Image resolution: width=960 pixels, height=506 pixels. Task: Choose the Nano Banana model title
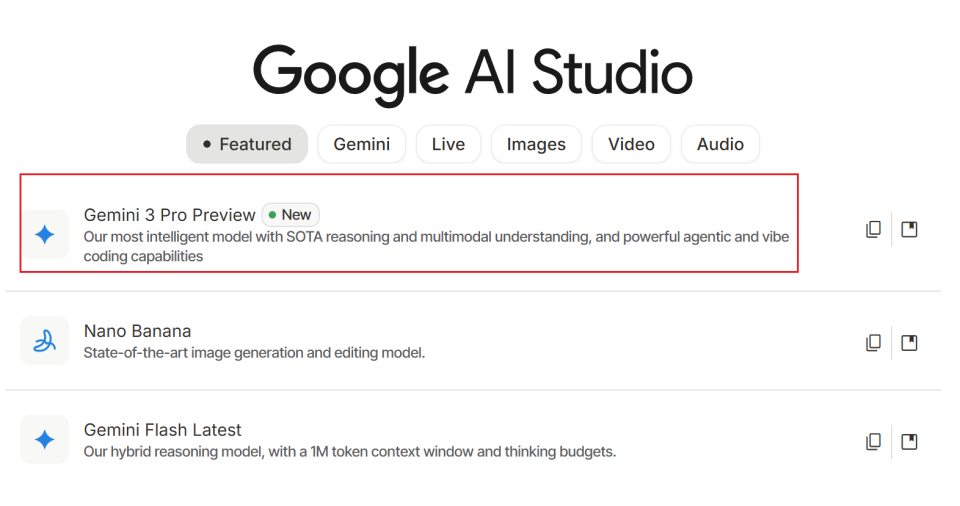[x=137, y=331]
